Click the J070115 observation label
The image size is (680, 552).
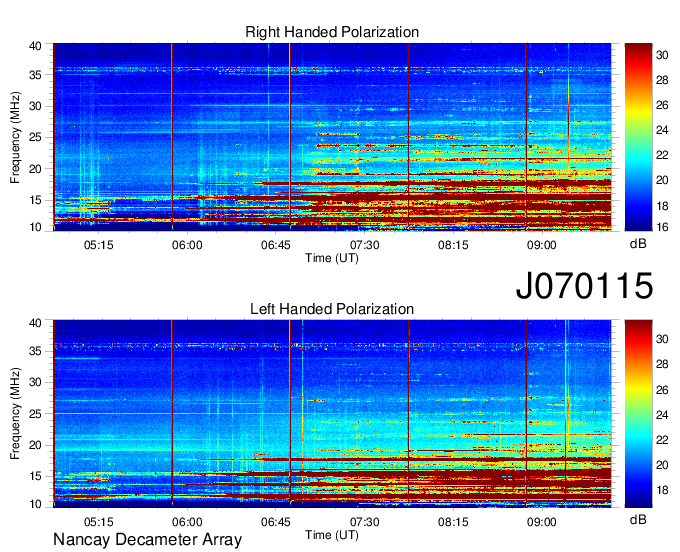tap(584, 285)
